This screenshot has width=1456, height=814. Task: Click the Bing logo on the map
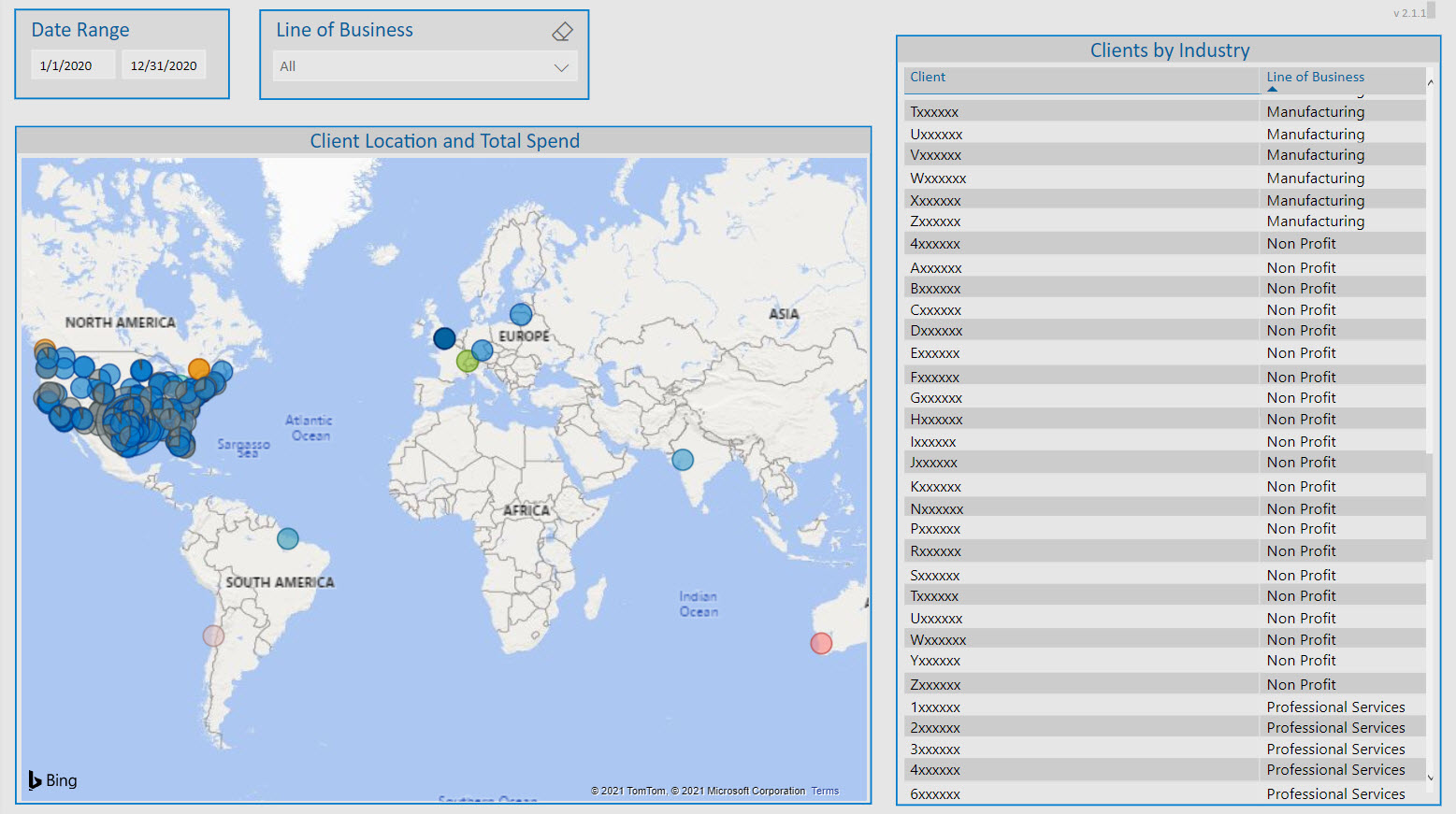click(51, 779)
